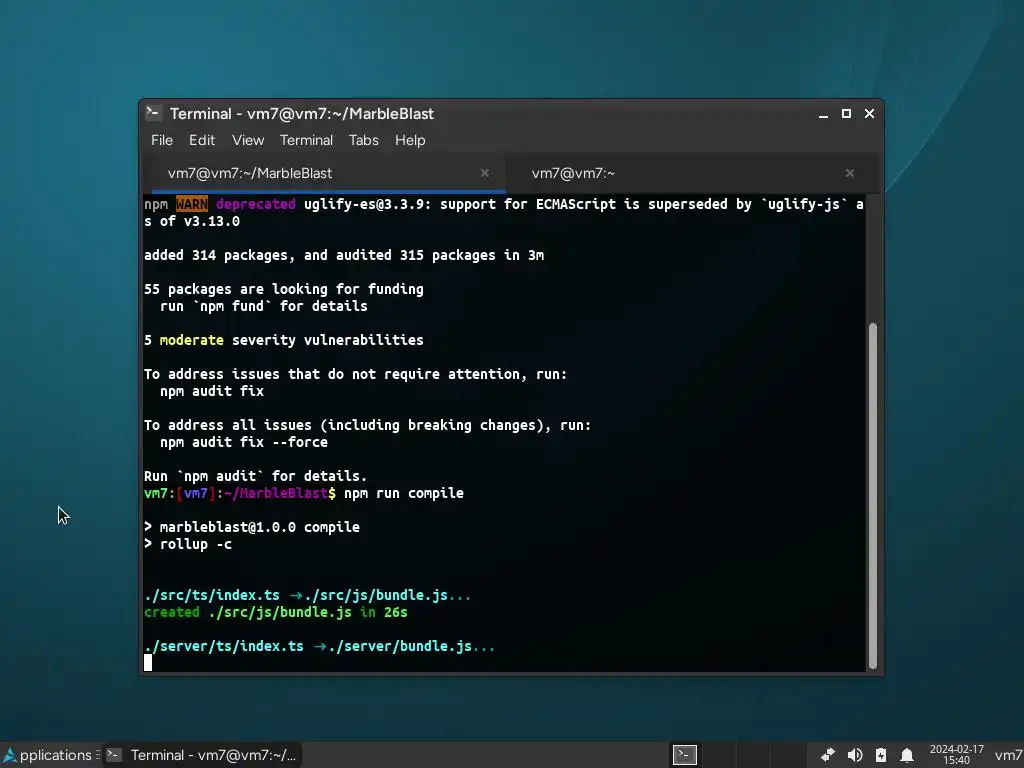Click the 'Run `npm audit` for details.' line

255,476
